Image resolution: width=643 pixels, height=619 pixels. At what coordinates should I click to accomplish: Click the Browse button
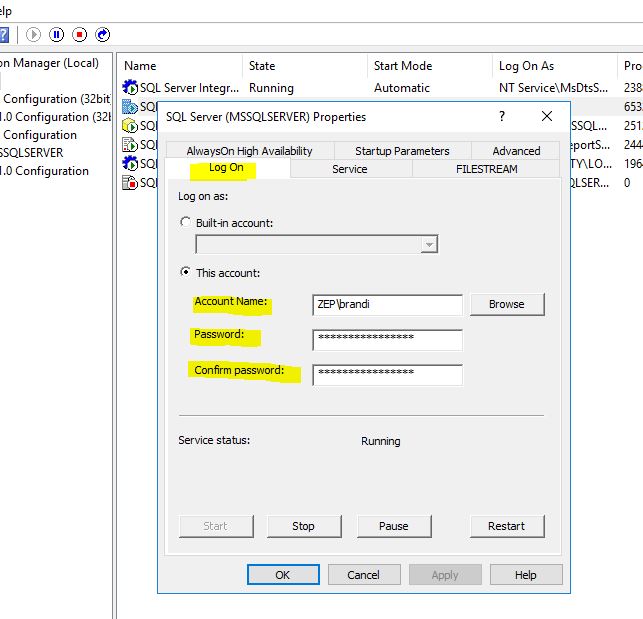[x=506, y=304]
